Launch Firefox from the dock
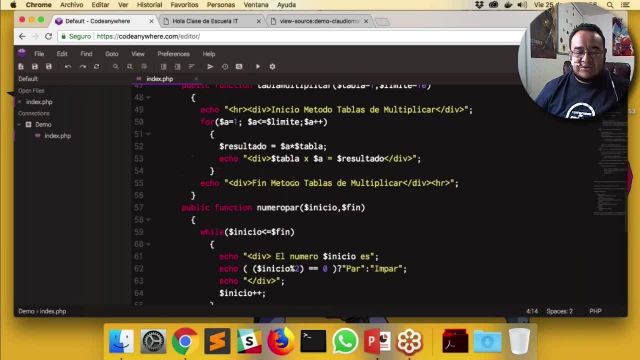The height and width of the screenshot is (360, 640). [x=281, y=341]
